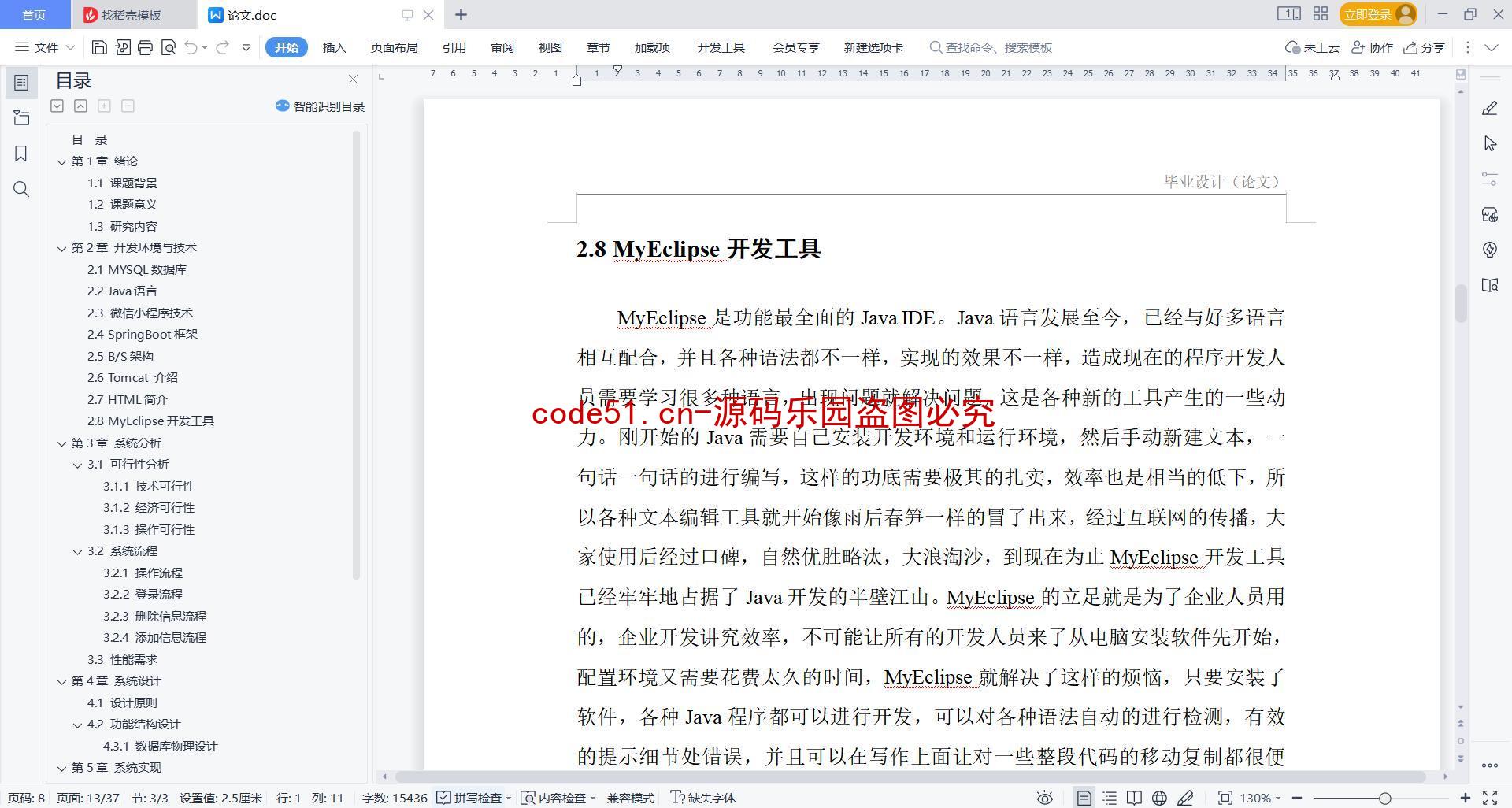Viewport: 1512px width, 808px height.
Task: Click the settings sliders icon in right sidebar
Action: (1489, 179)
